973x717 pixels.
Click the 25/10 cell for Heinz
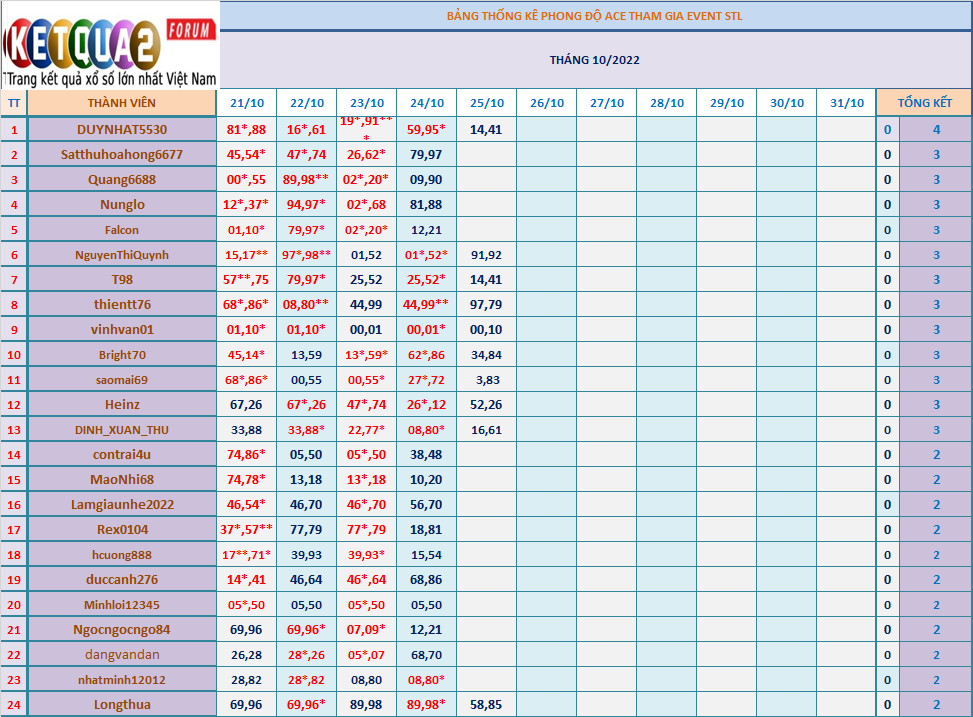(x=487, y=405)
